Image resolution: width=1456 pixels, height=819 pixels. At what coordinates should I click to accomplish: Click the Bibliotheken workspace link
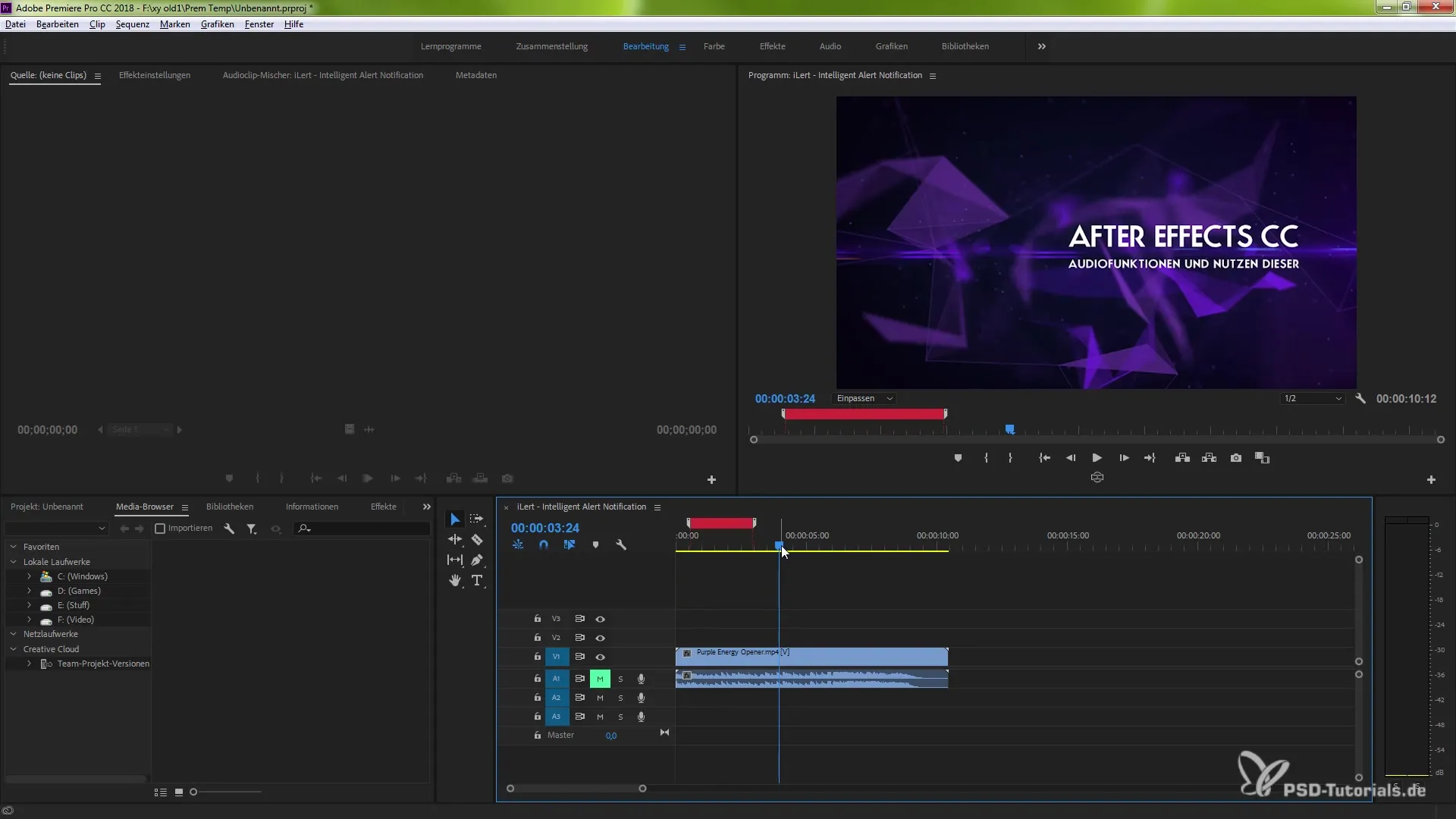(x=965, y=46)
